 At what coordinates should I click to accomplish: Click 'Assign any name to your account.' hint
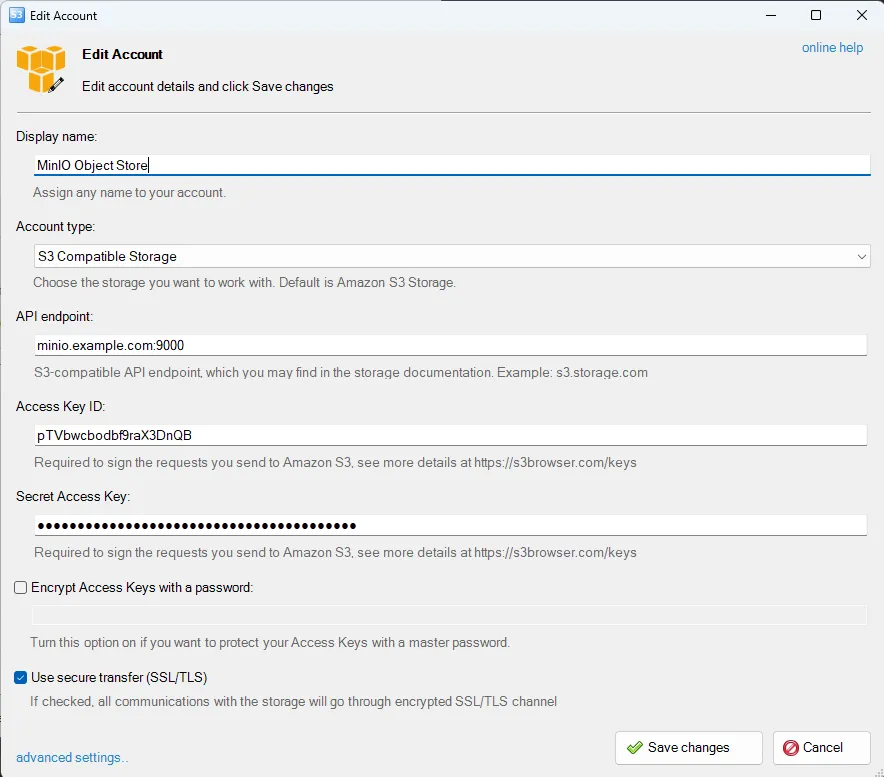(x=129, y=193)
